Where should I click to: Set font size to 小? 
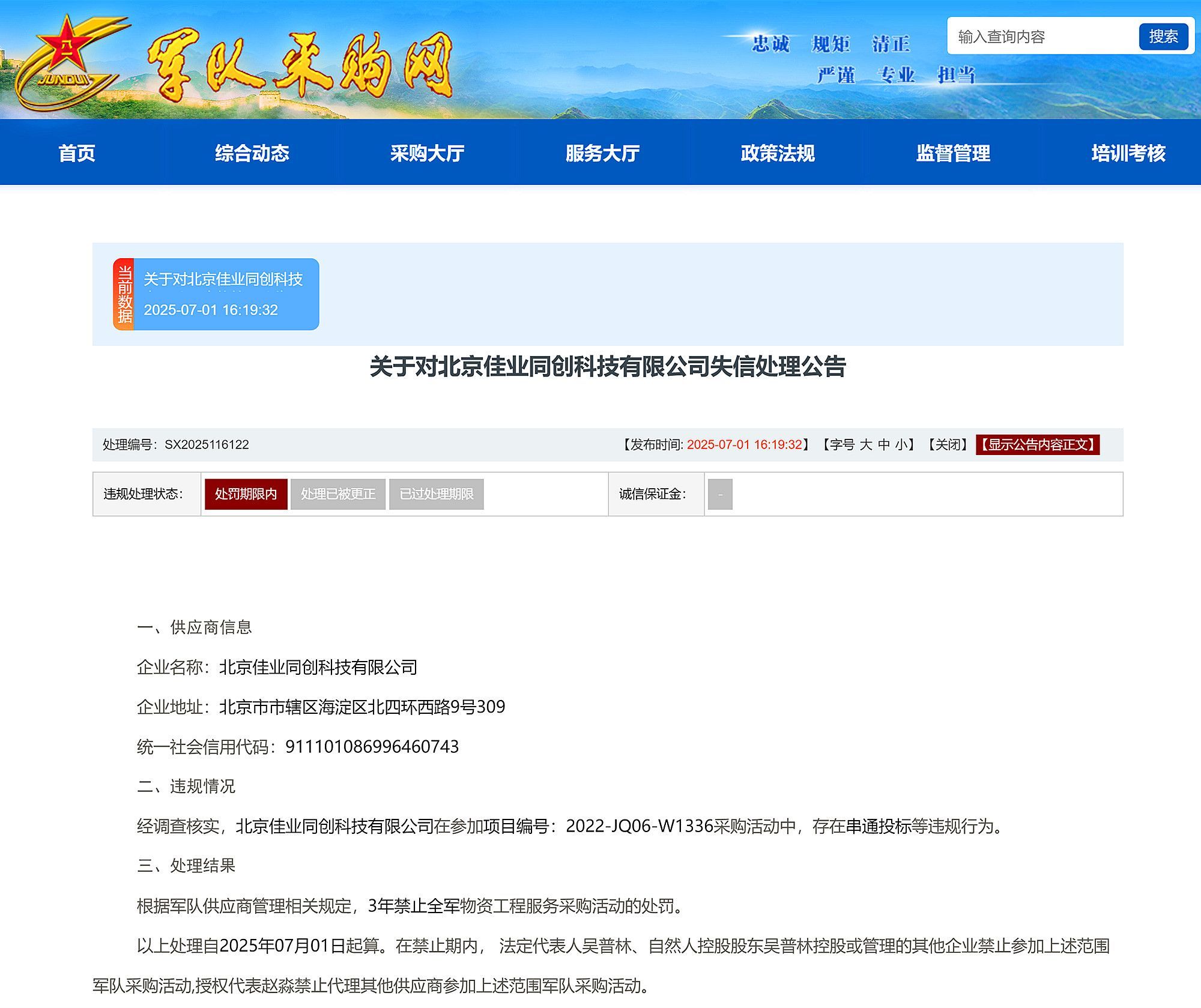click(901, 444)
